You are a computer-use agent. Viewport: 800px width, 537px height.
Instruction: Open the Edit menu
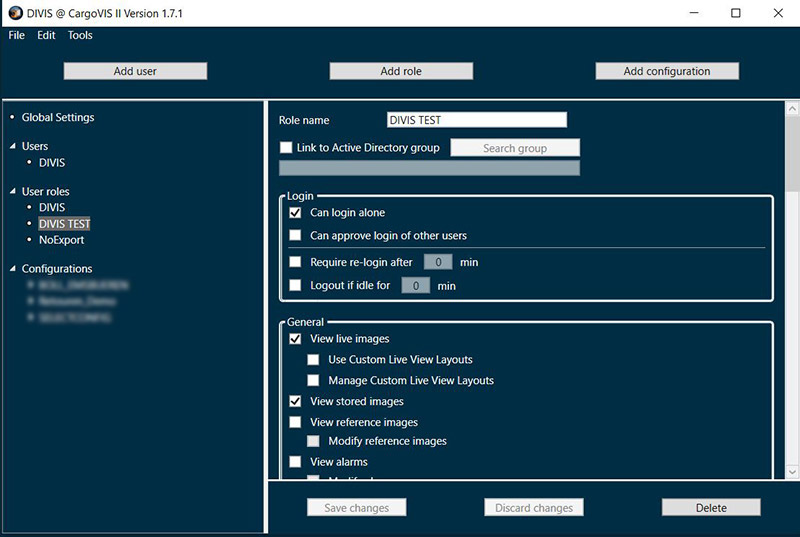[x=46, y=35]
